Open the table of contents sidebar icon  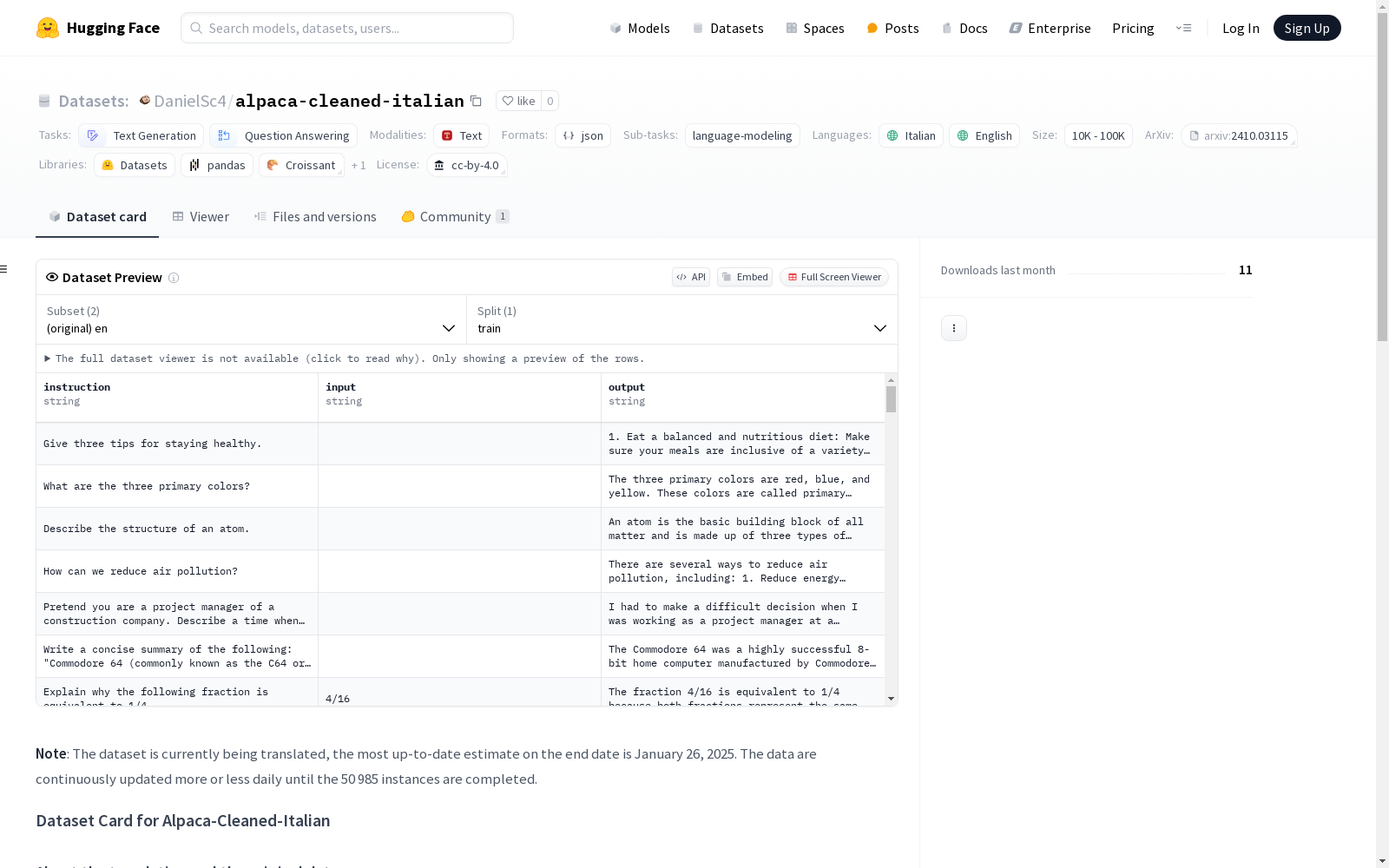coord(4,269)
